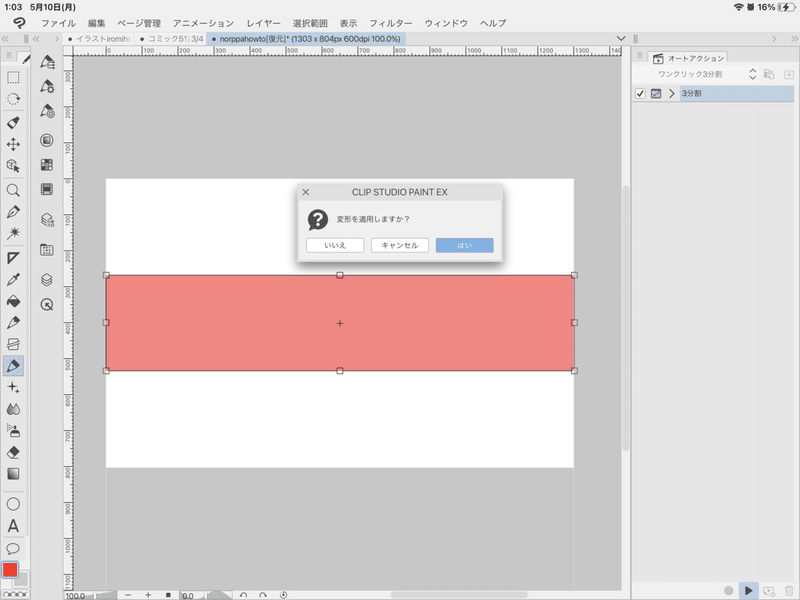This screenshot has height=600, width=800.
Task: Select the marker pen tool below selection tools
Action: 13,122
